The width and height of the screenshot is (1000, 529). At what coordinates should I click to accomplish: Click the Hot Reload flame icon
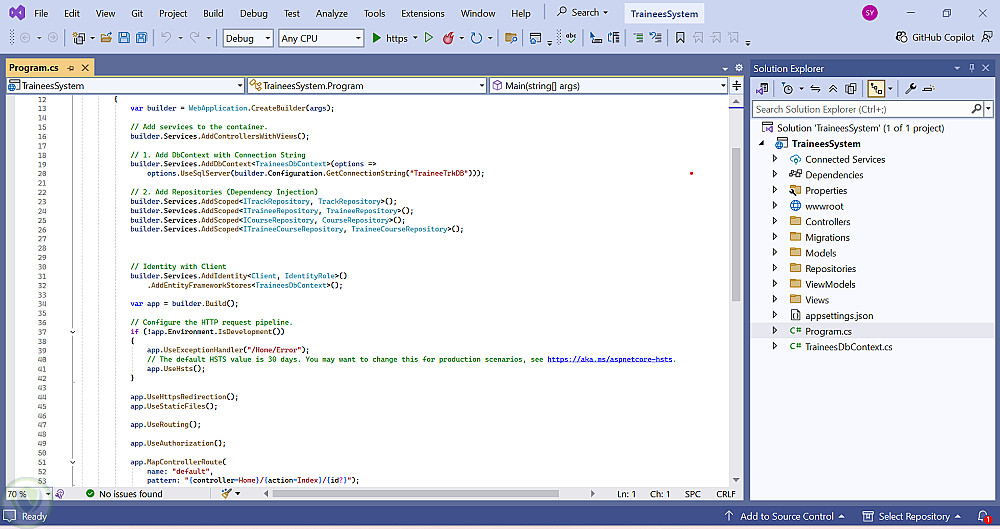pyautogui.click(x=448, y=38)
